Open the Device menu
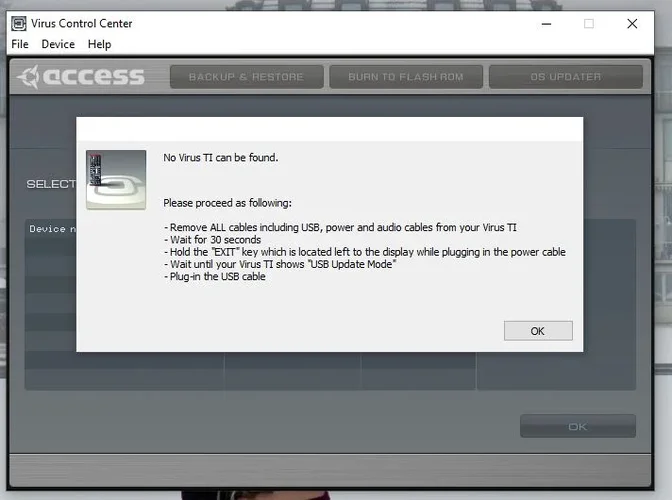 tap(58, 44)
